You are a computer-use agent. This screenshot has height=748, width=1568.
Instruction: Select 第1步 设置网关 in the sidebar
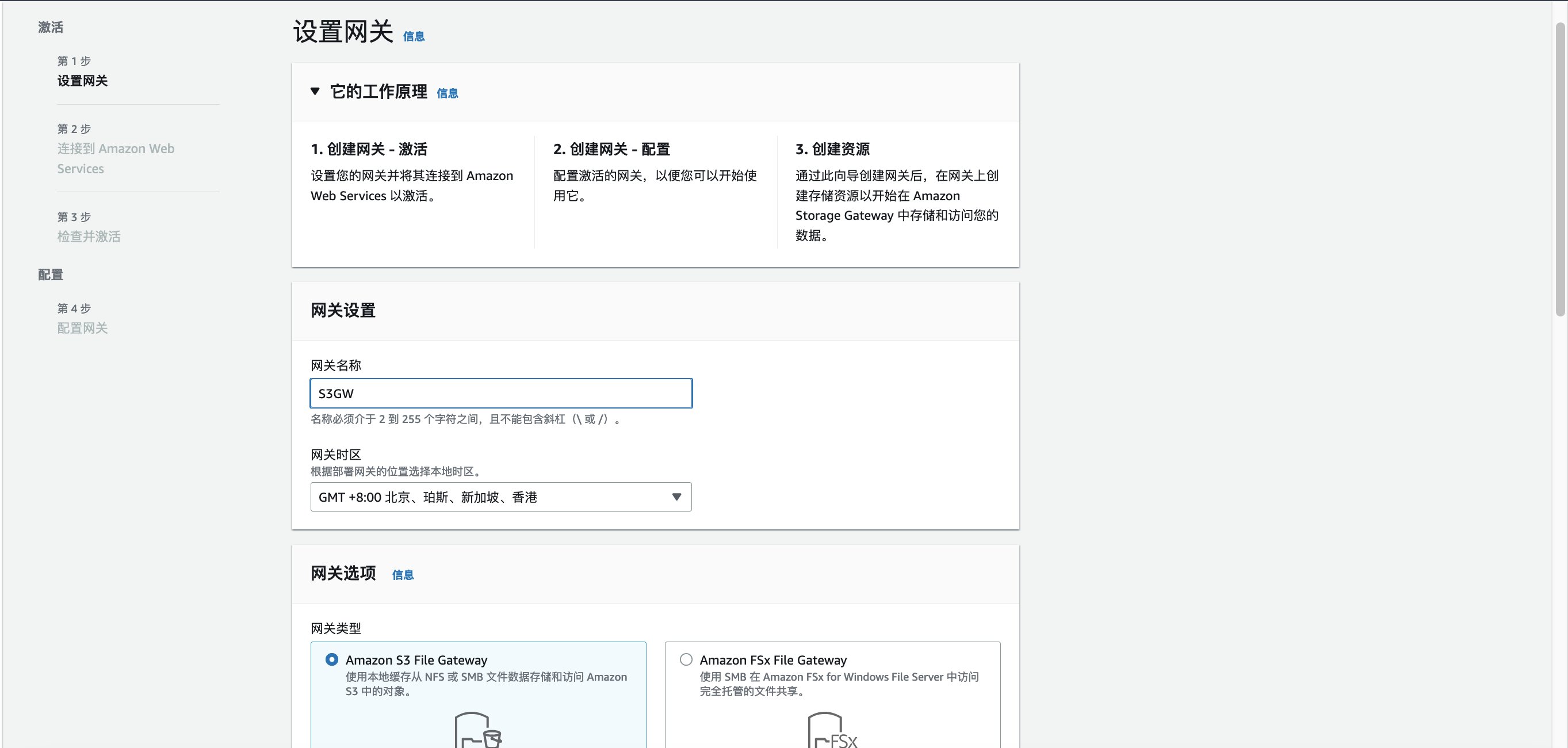(x=82, y=81)
